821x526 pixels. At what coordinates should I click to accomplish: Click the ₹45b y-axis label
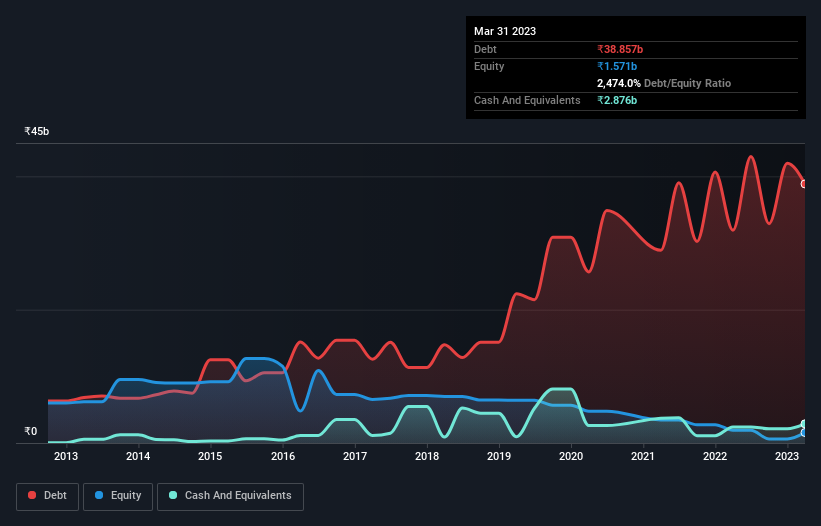pyautogui.click(x=37, y=131)
